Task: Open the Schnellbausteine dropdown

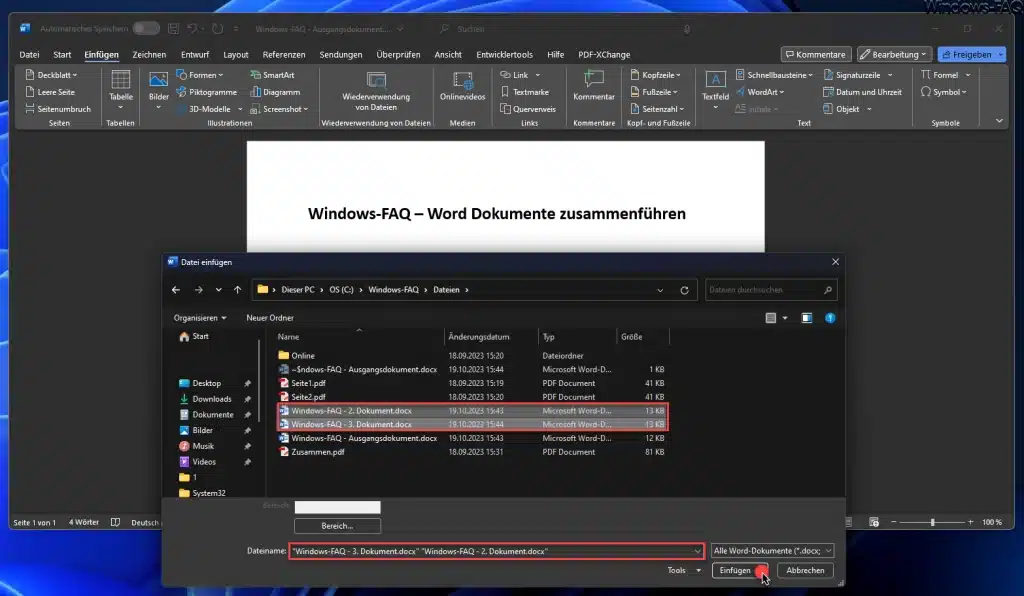Action: 774,75
